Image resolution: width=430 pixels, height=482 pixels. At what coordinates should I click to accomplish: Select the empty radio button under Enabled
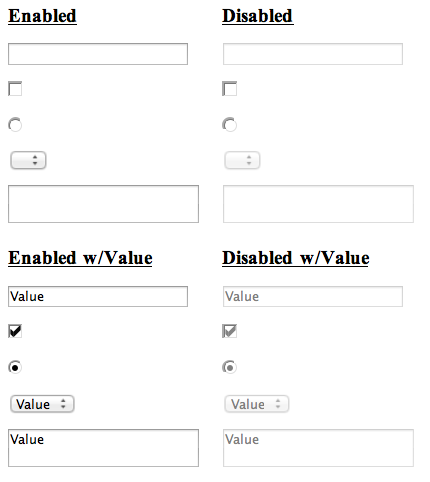point(15,125)
